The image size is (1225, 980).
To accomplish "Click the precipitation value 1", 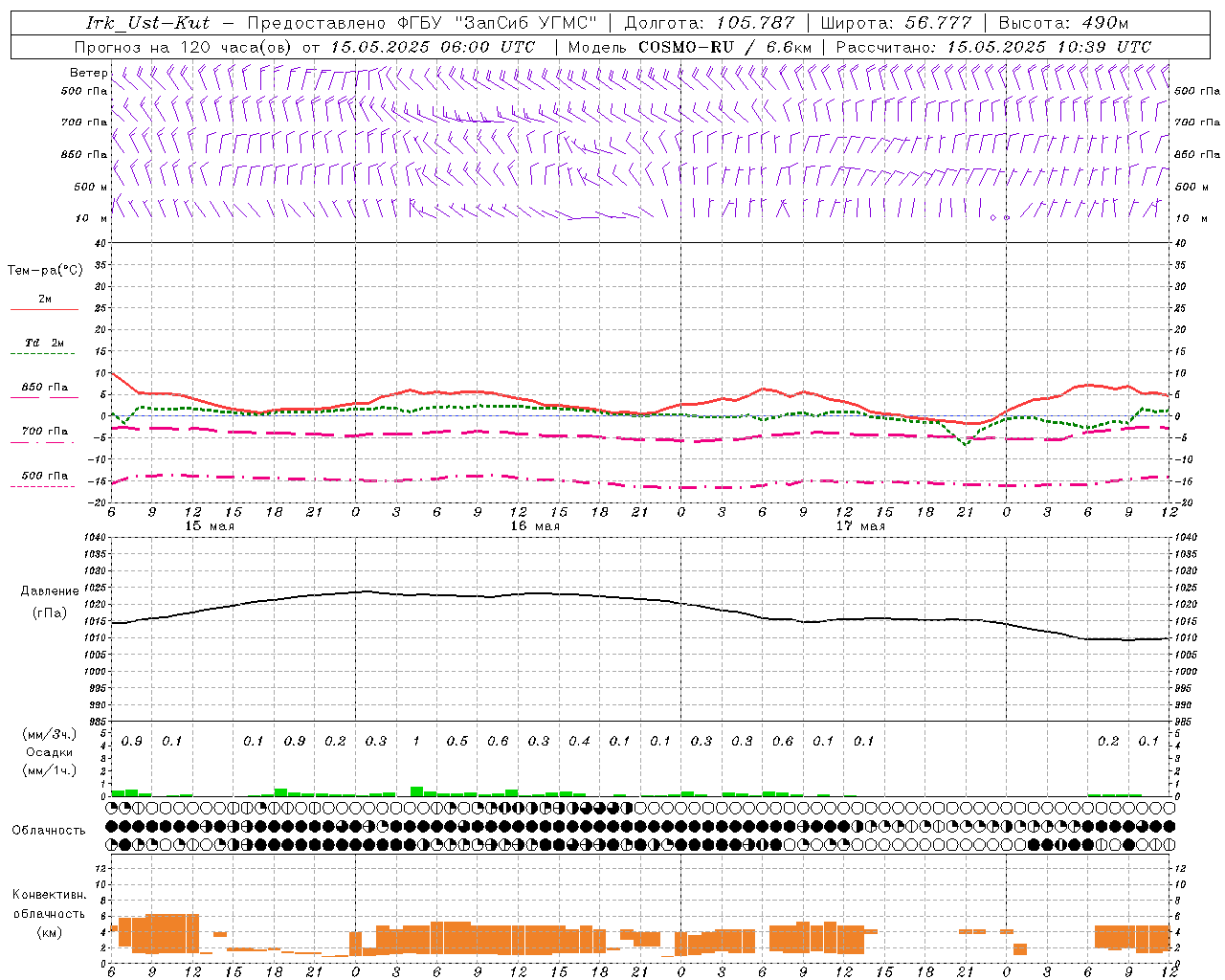I will (416, 741).
